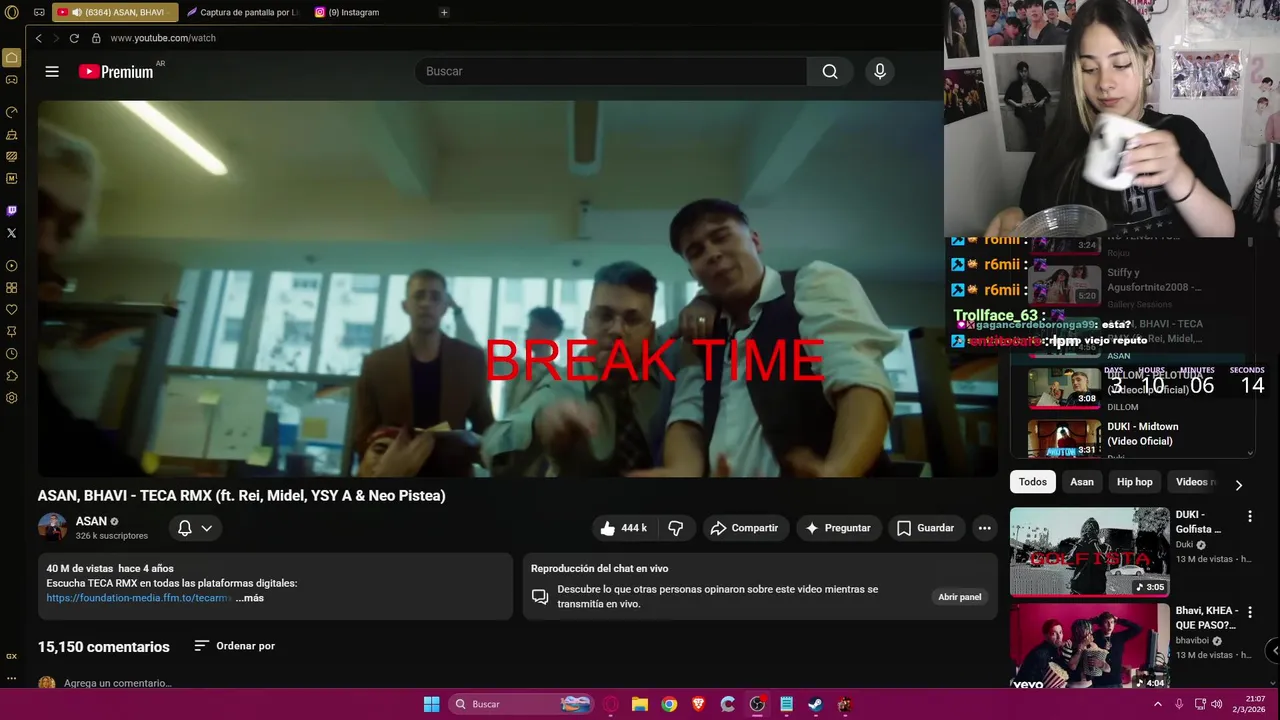Open the pinboards pin icon in sidebar
Viewport: 1280px width, 720px height.
12,332
